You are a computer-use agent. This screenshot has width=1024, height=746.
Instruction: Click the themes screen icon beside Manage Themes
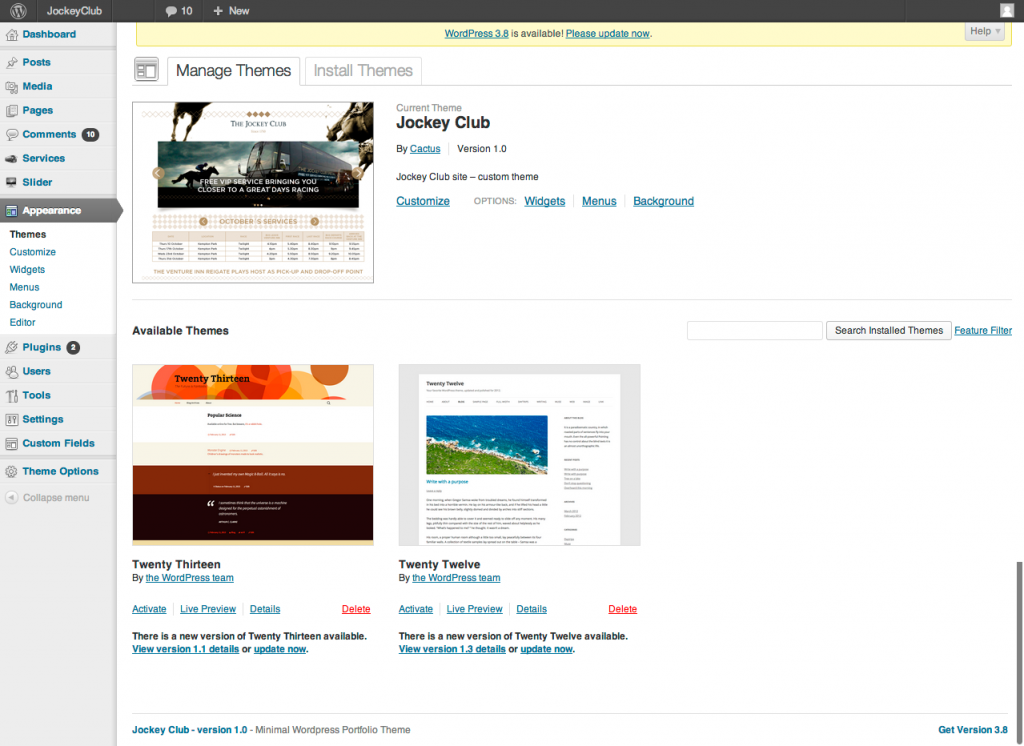coord(146,70)
